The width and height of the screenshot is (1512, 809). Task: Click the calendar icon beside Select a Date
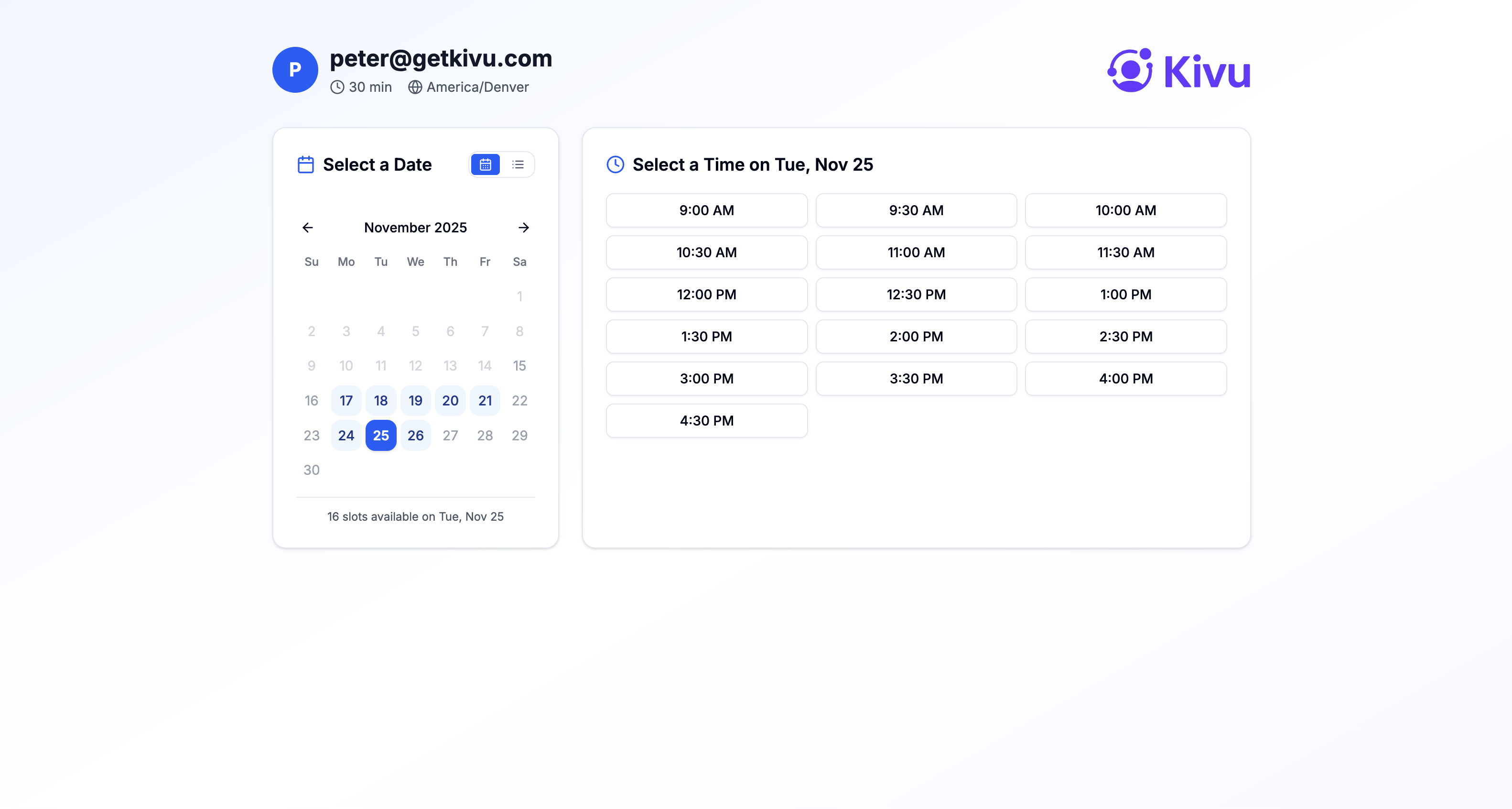coord(305,164)
